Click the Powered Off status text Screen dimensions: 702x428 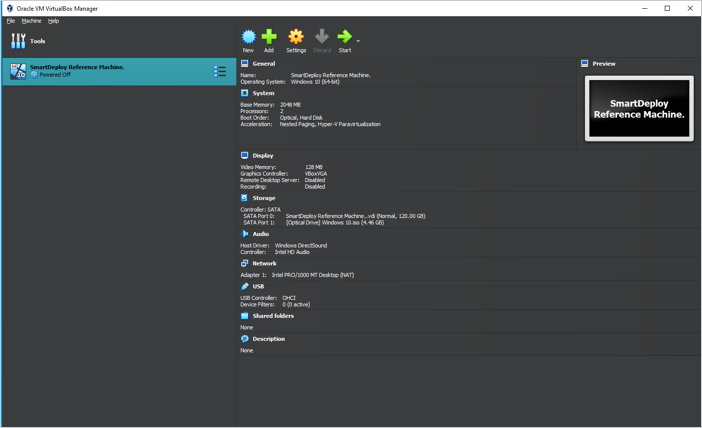click(55, 75)
